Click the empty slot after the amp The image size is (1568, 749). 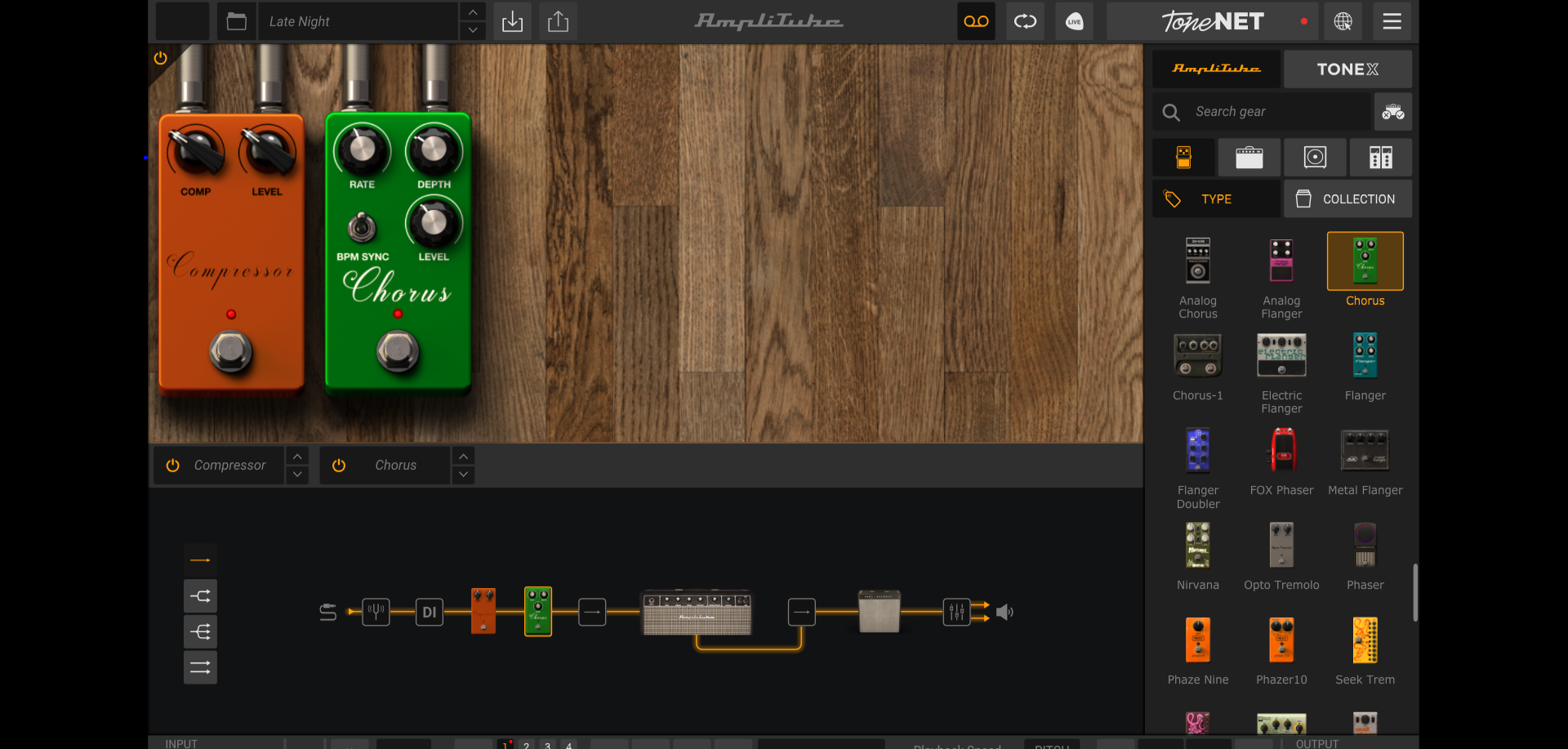(802, 612)
